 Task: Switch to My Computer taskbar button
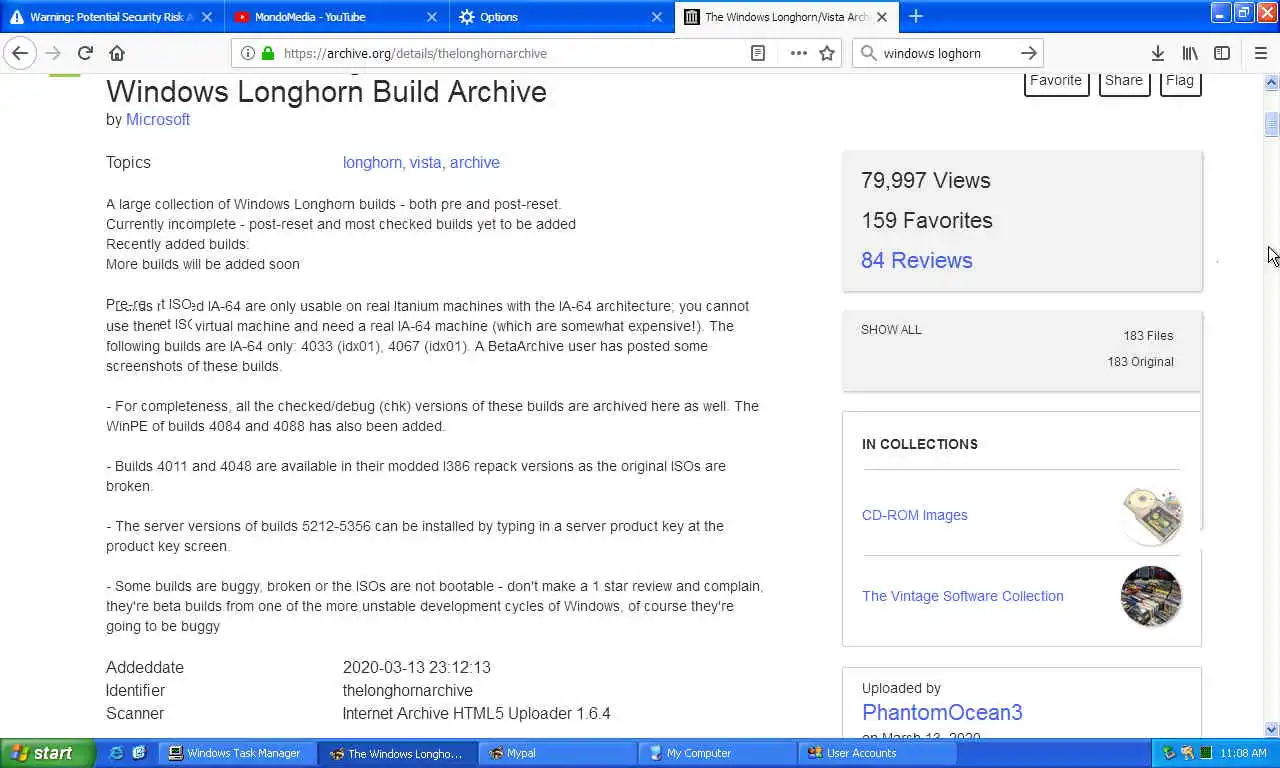point(717,753)
